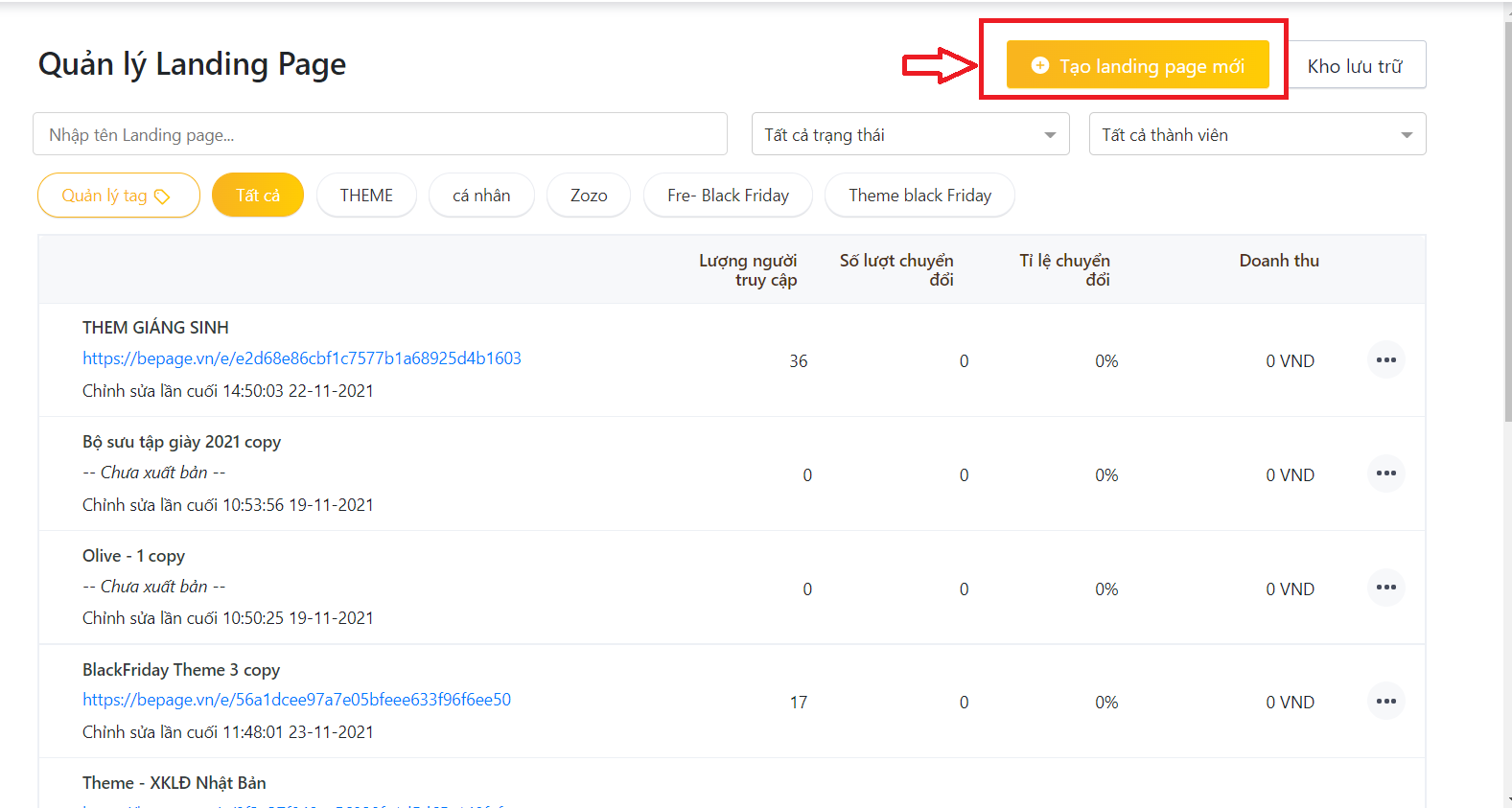Click the plus icon in Tạo landing page mới
Screen dimensions: 1512x808
click(x=1039, y=65)
